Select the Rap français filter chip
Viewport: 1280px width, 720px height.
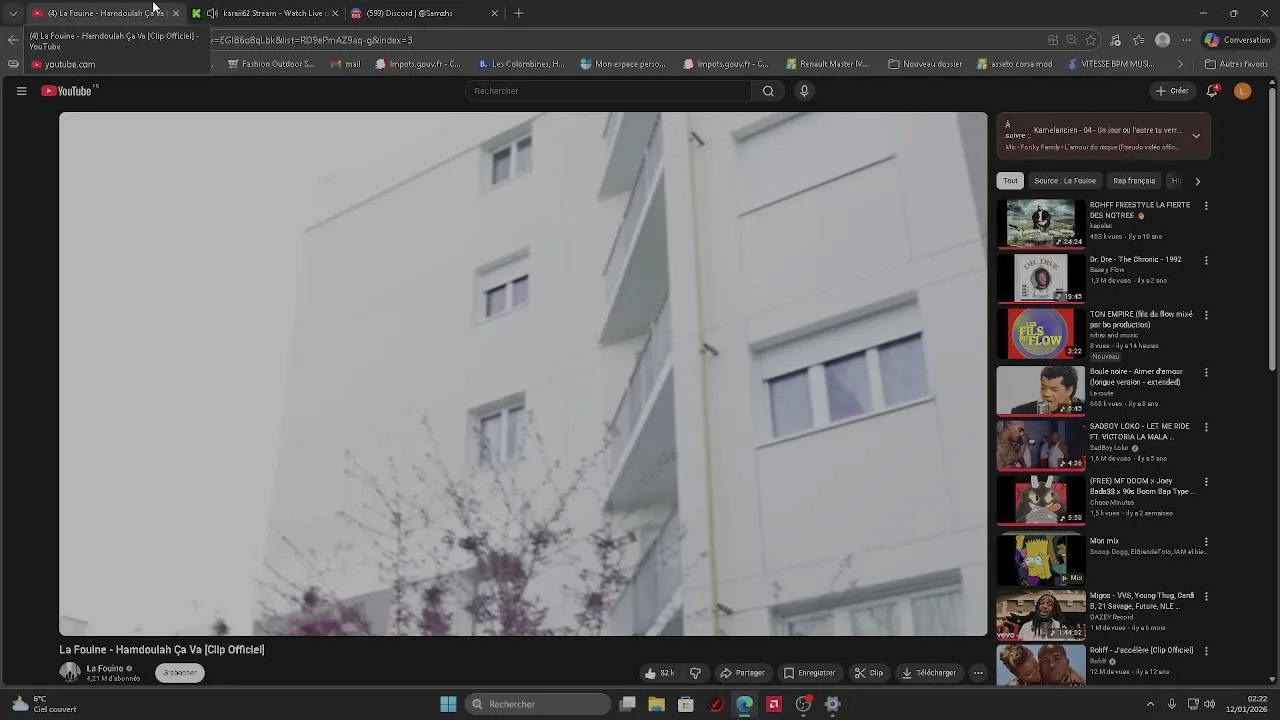(x=1134, y=181)
